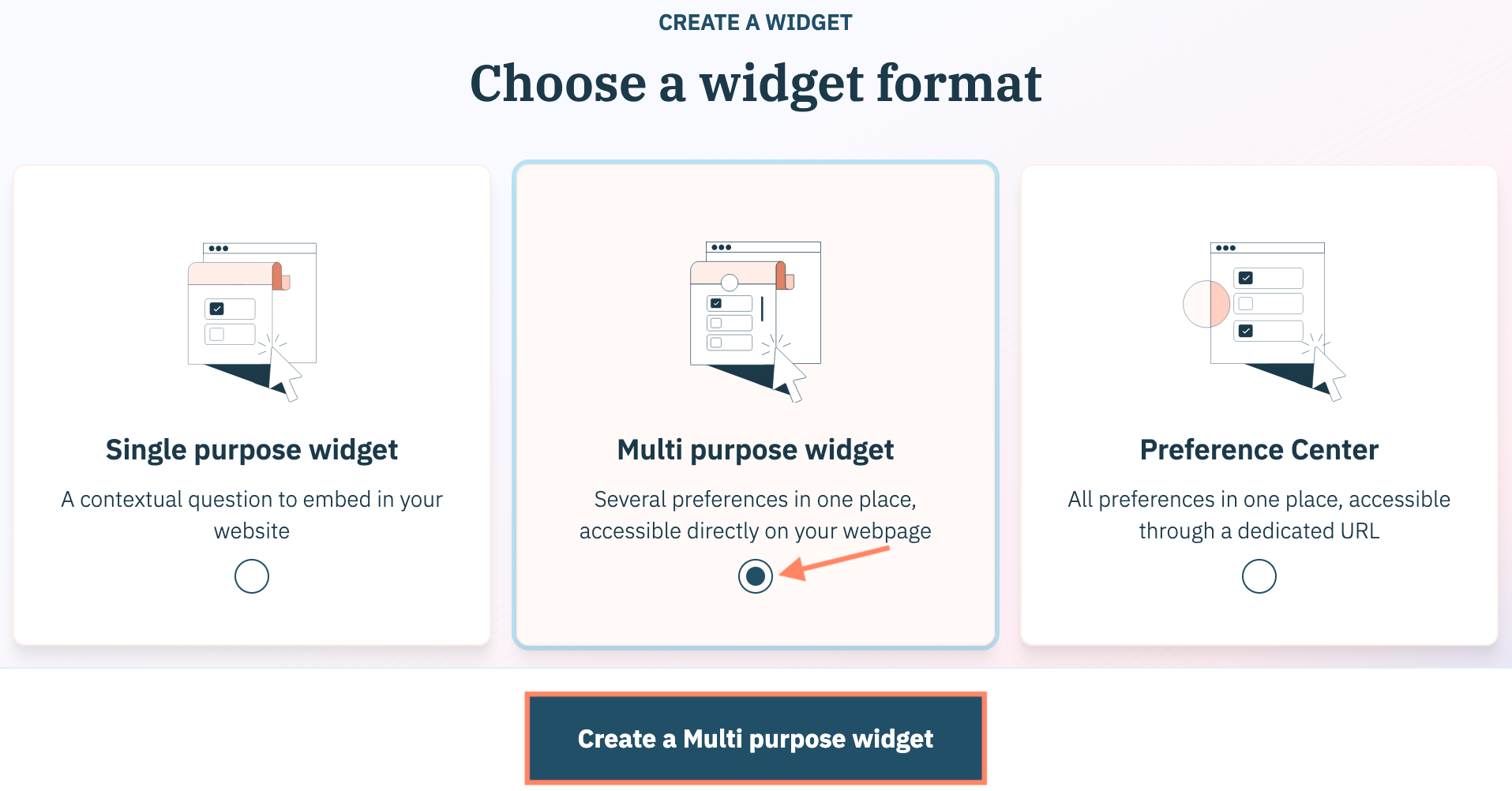Select the Multi purpose widget radio button
This screenshot has height=791, width=1512.
tap(756, 576)
